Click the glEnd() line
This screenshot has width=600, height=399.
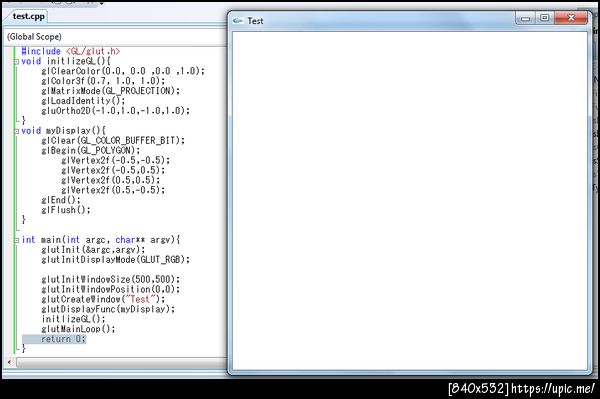(61, 200)
